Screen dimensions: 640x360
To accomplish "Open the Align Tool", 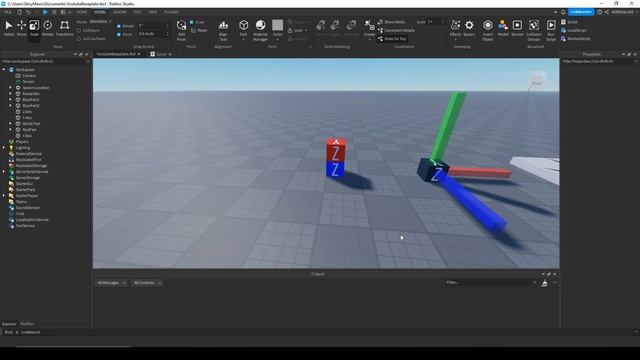I will pos(223,30).
